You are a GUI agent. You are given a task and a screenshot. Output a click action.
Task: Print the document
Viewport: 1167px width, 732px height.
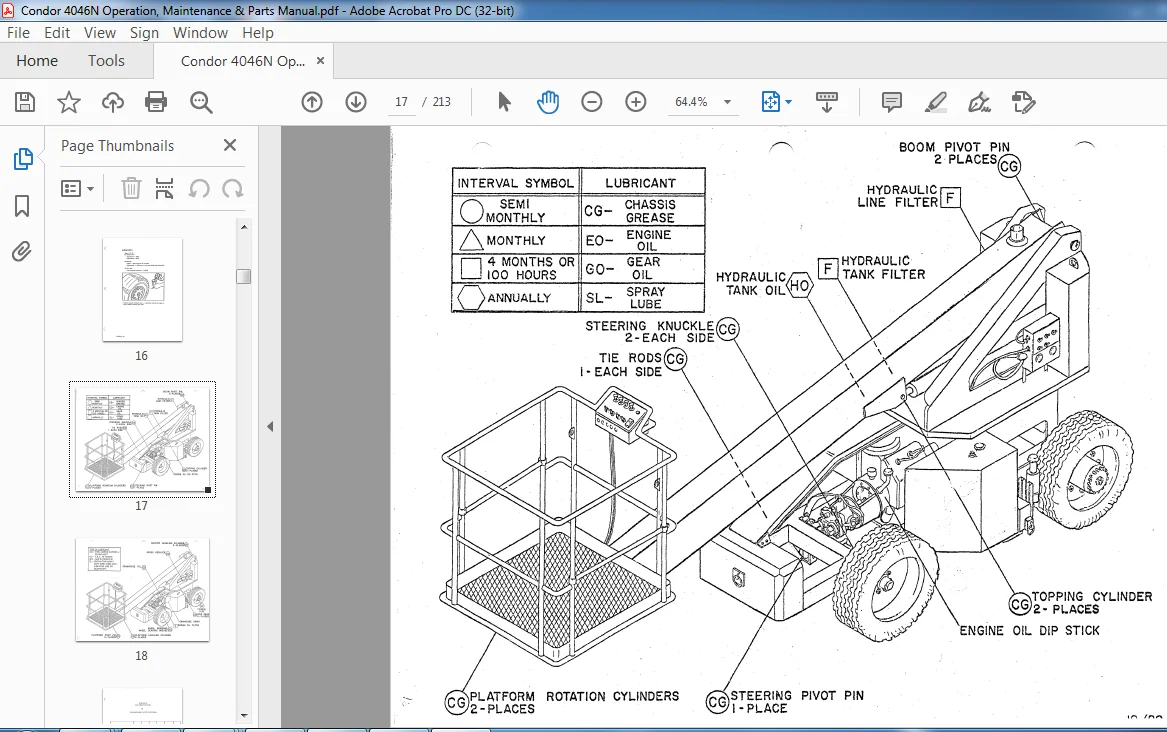point(156,102)
